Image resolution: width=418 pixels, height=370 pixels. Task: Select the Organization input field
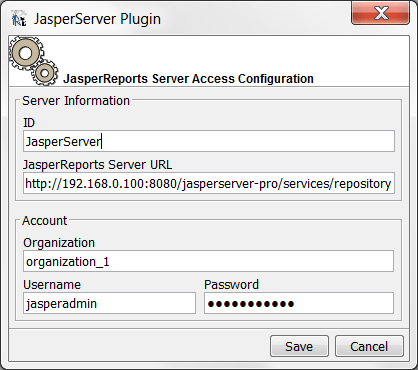(x=208, y=261)
